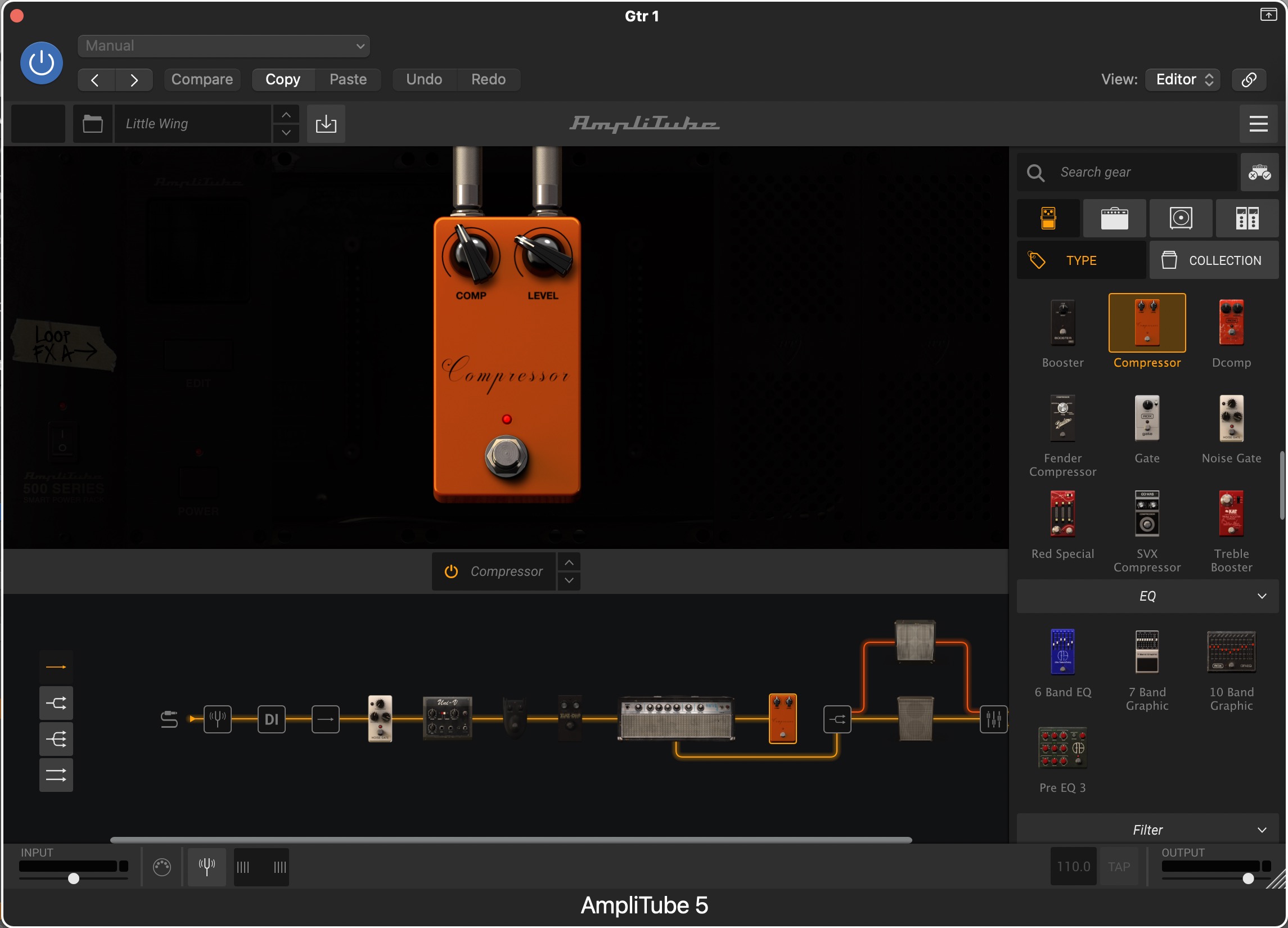Image resolution: width=1288 pixels, height=928 pixels.
Task: Click the LEVEL knob on the pedal
Action: coord(543,255)
